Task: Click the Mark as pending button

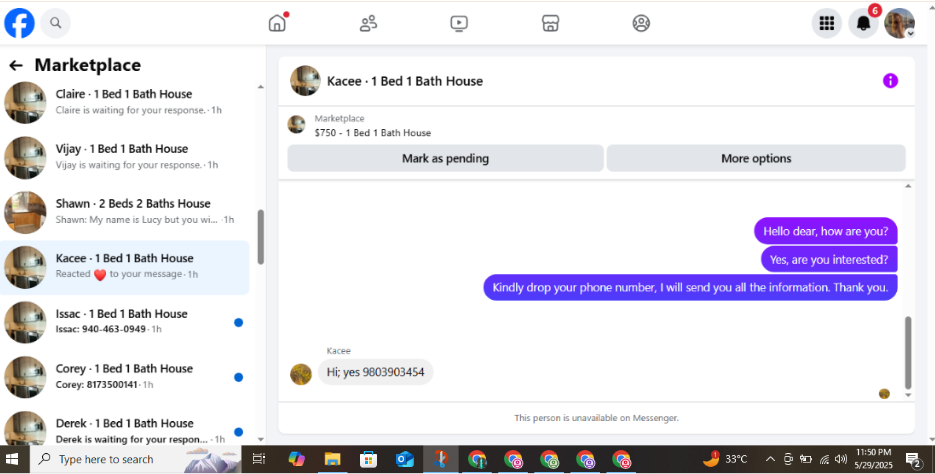Action: pos(445,159)
